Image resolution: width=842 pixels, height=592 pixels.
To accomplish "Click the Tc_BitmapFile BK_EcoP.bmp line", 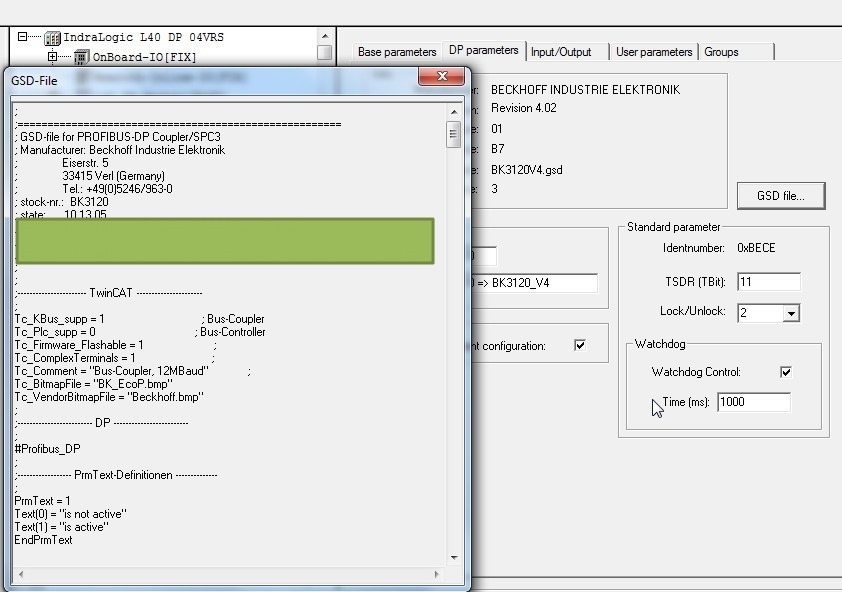I will [x=93, y=384].
